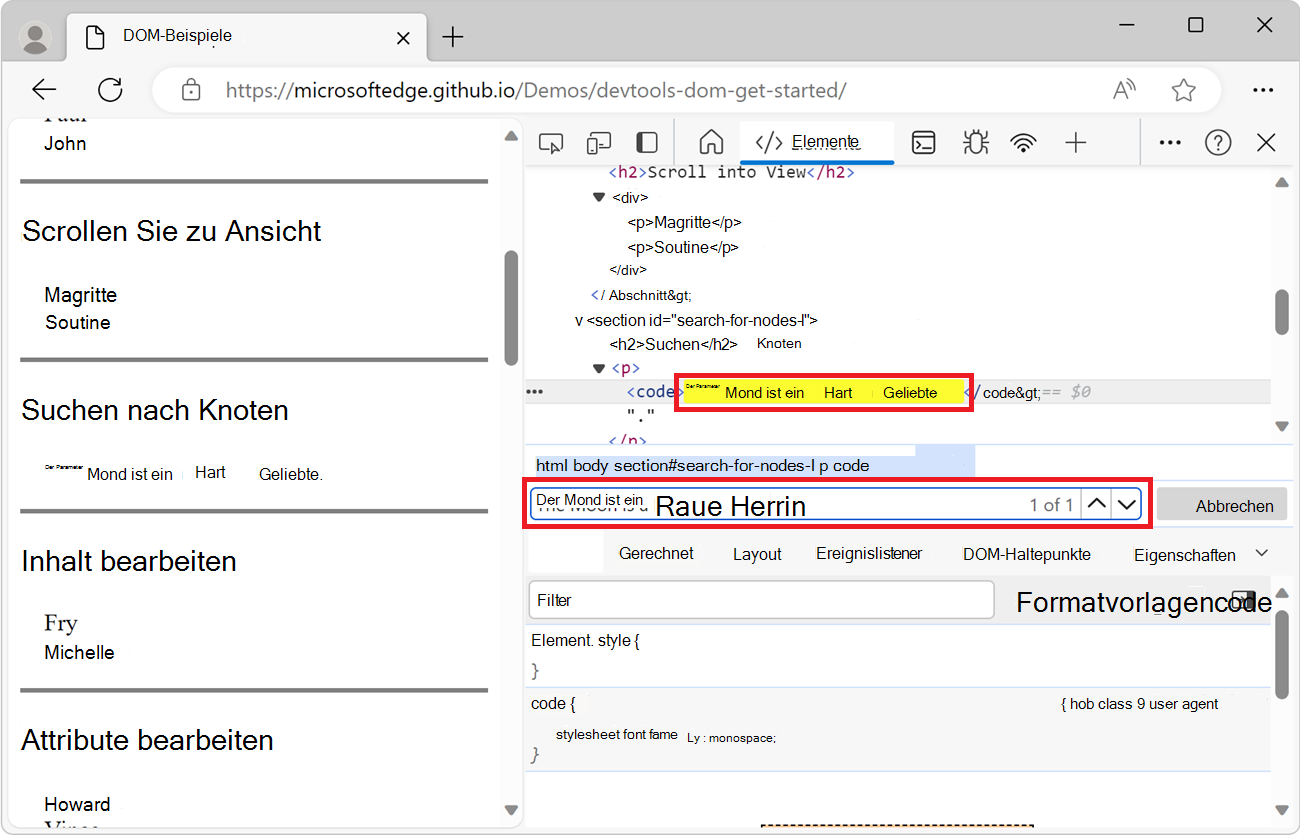
Task: Switch to the Elemente tab
Action: pos(817,142)
